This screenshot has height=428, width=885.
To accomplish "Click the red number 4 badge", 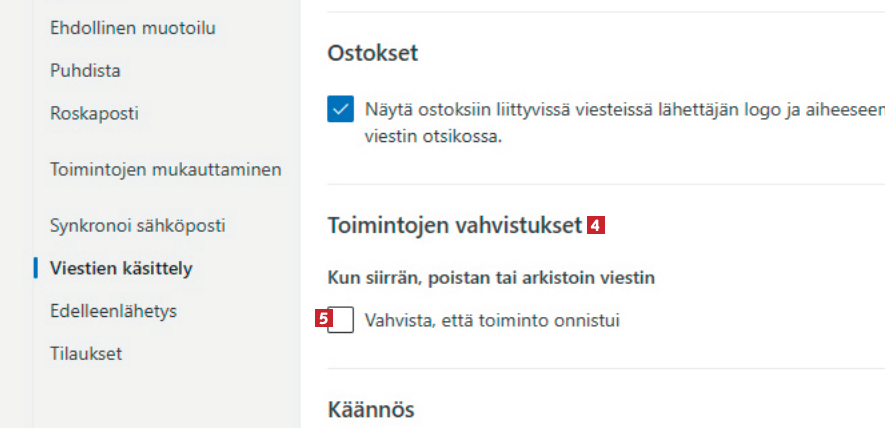I will (595, 226).
